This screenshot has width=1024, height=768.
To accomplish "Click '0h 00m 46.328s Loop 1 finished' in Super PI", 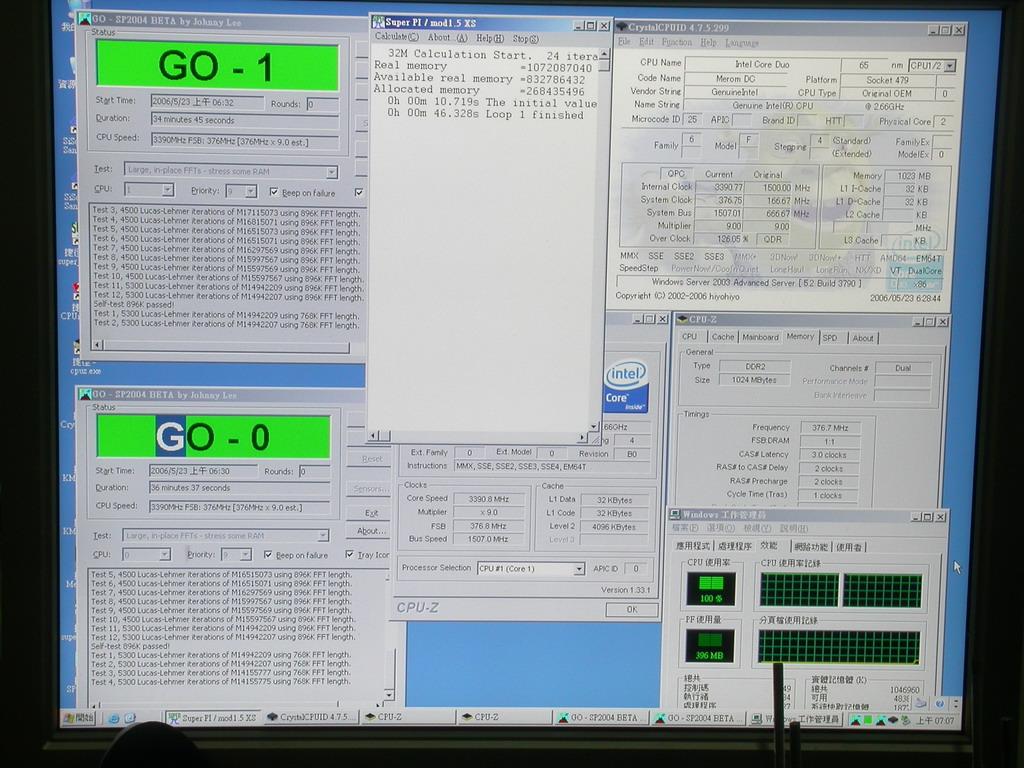I will [x=485, y=115].
